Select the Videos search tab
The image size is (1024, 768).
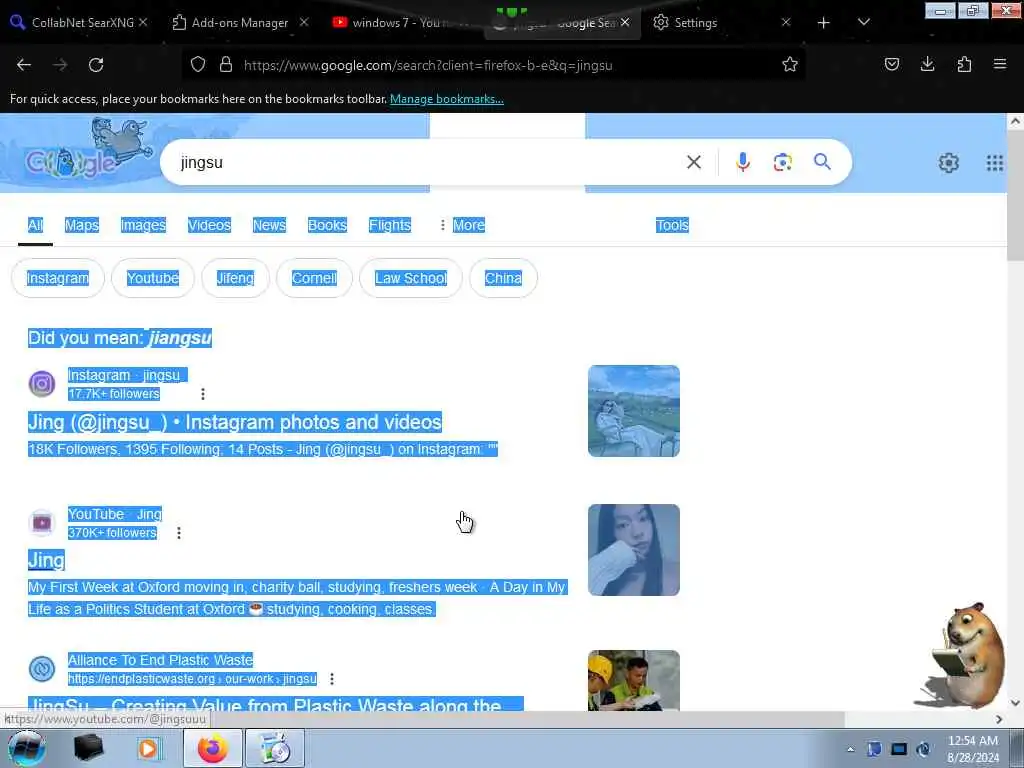(209, 225)
